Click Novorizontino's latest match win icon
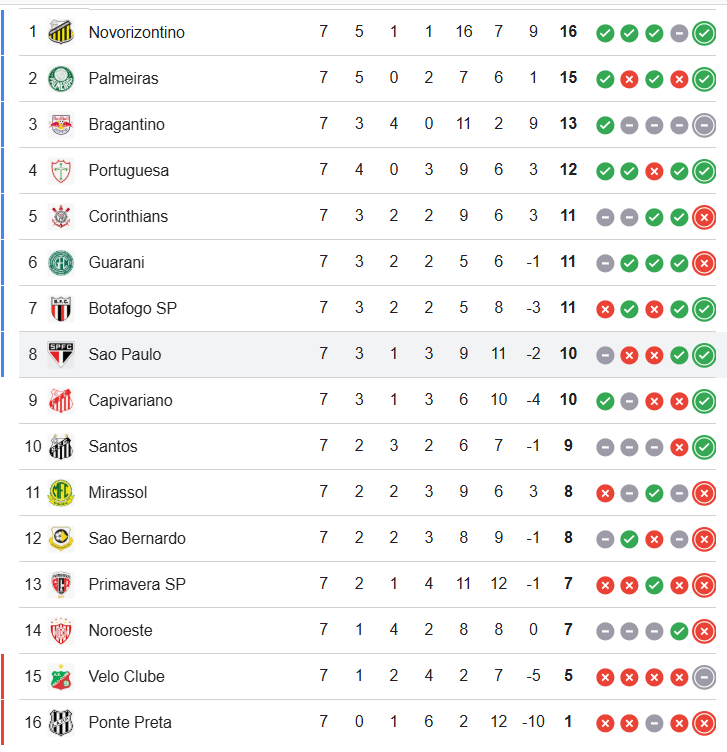The image size is (727, 752). click(704, 33)
